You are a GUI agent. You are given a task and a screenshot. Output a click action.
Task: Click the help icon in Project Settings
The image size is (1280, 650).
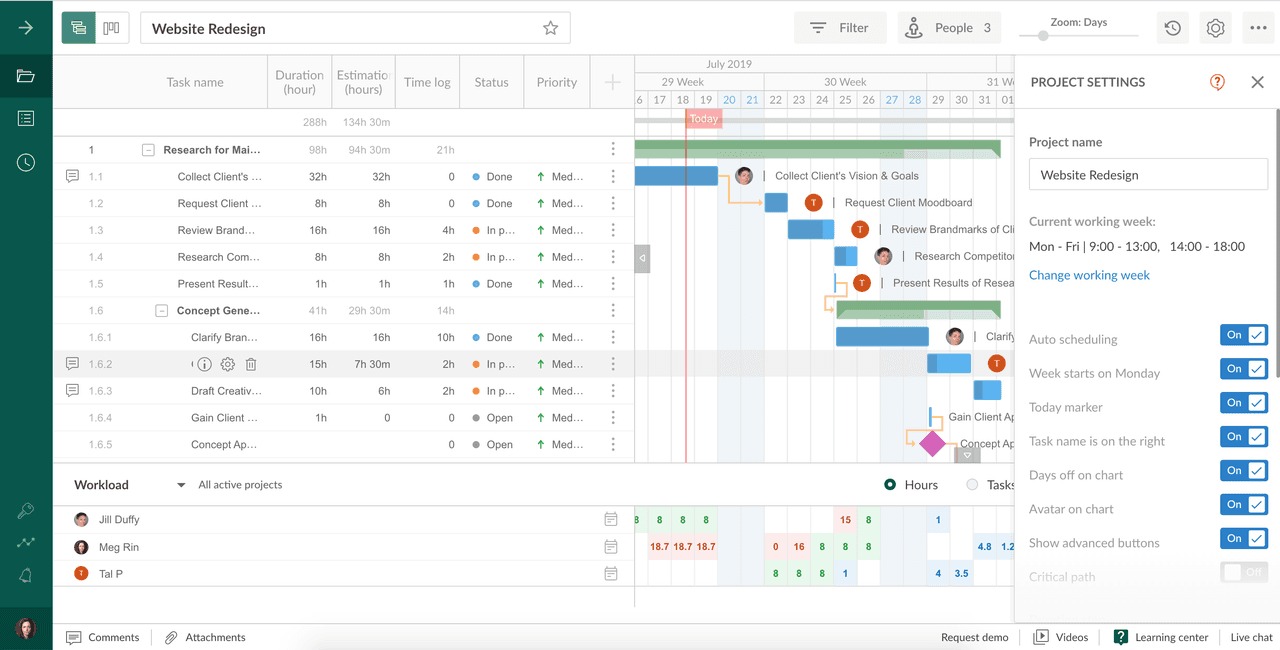[x=1217, y=82]
